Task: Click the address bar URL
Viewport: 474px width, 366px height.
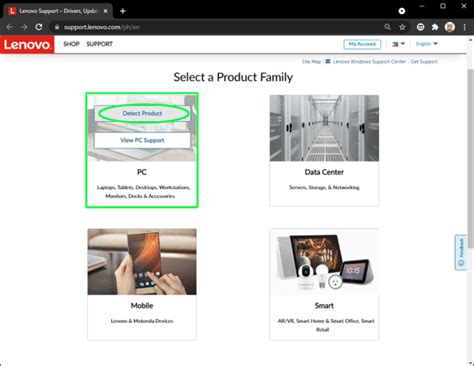Action: click(x=102, y=27)
